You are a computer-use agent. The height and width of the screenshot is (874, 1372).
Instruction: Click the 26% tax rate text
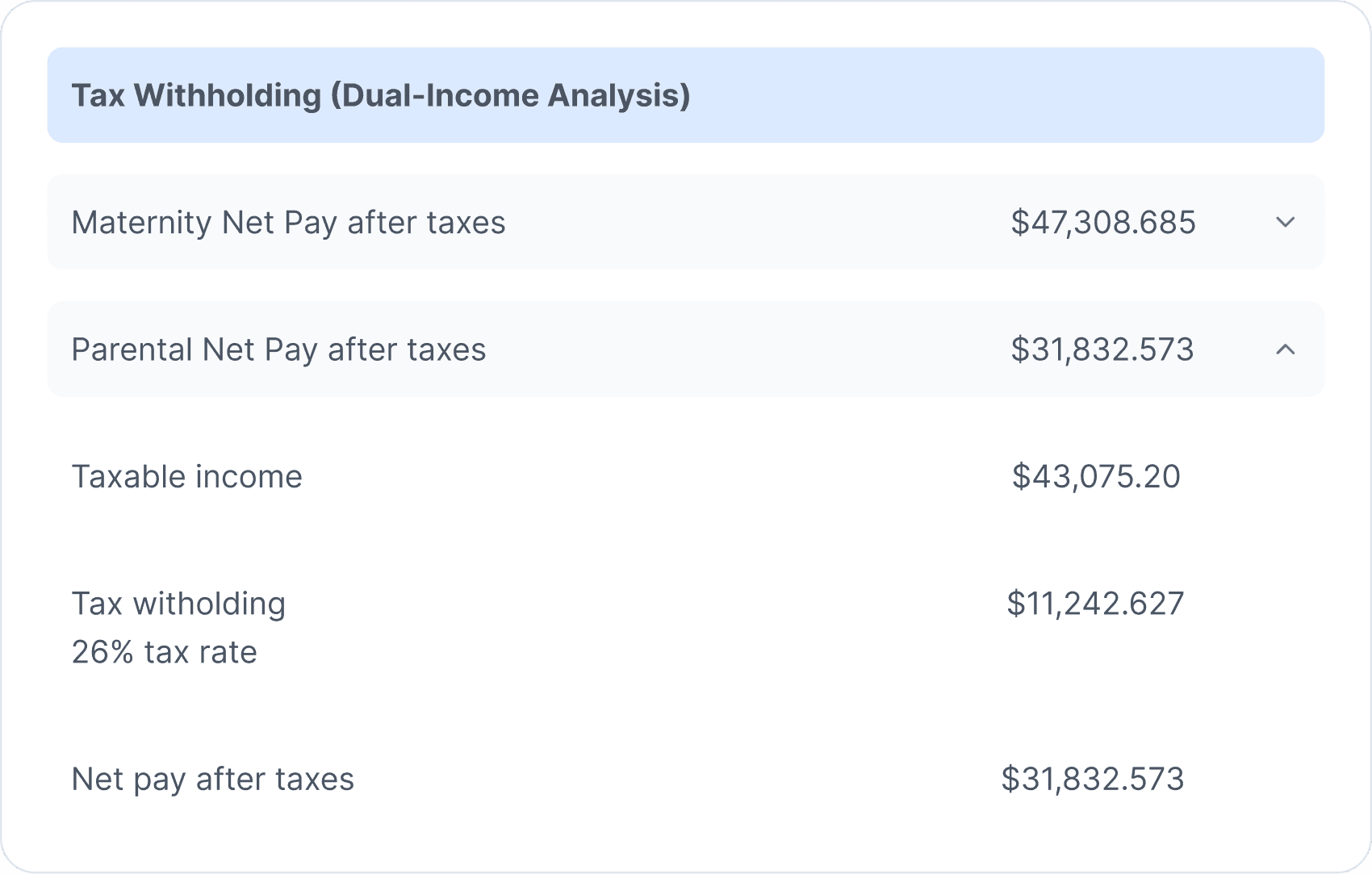point(164,652)
